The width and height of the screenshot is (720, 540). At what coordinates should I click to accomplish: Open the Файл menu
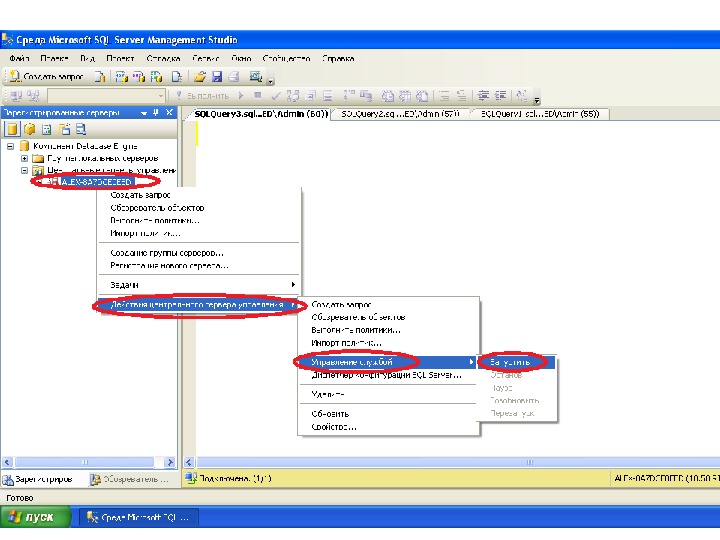pos(19,59)
